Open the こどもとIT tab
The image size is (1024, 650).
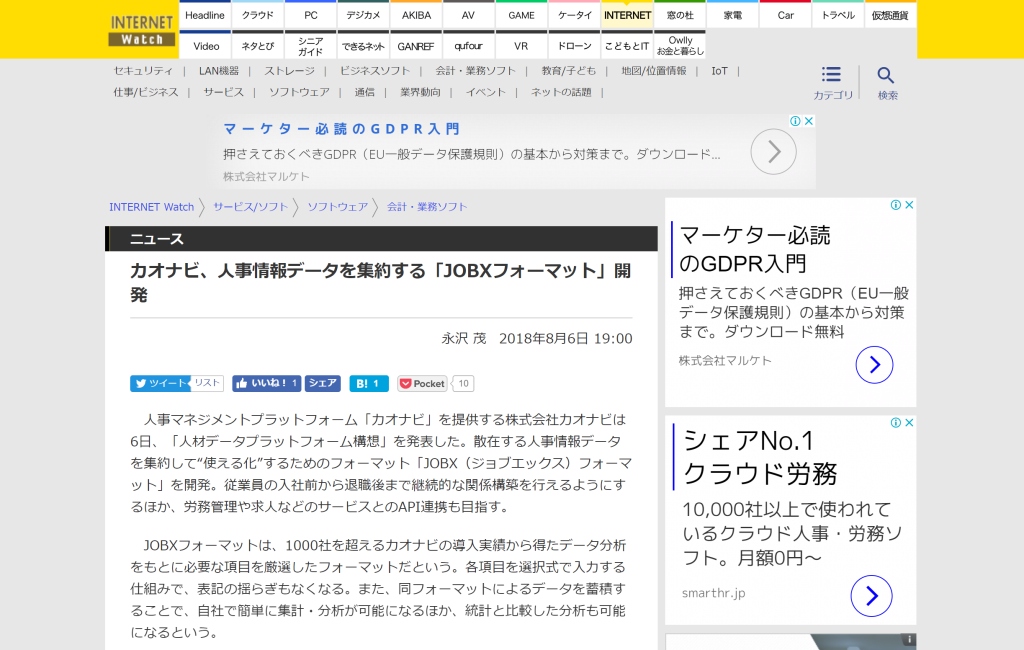pos(627,46)
